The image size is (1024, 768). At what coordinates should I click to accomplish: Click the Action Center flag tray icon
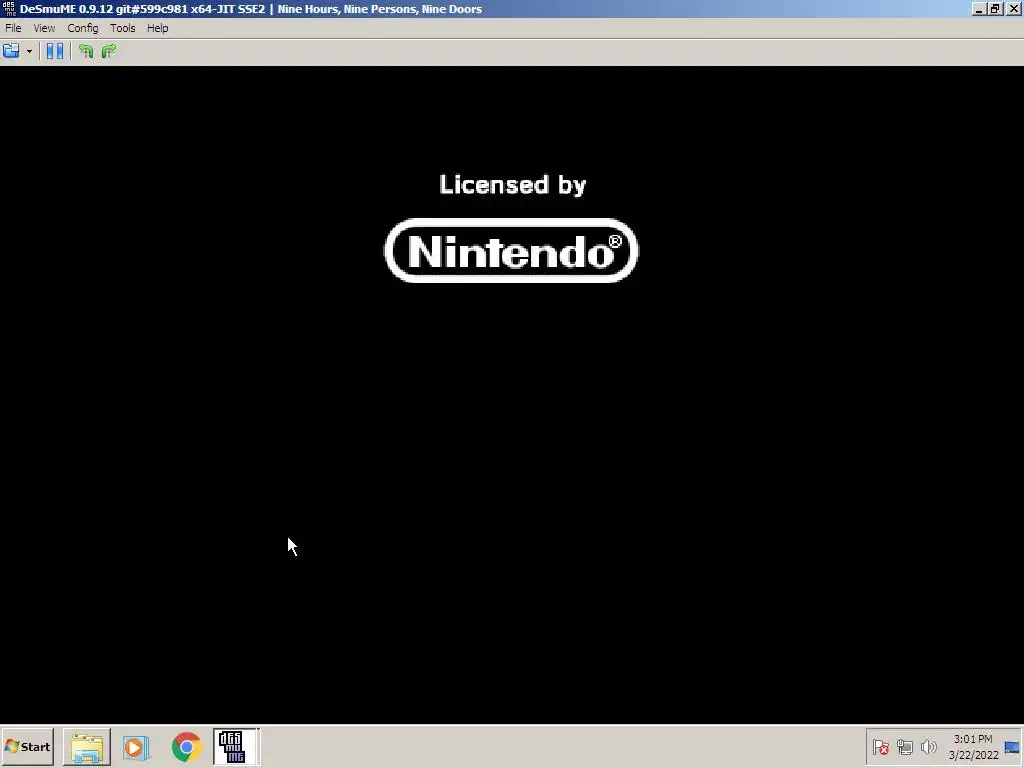click(x=880, y=746)
